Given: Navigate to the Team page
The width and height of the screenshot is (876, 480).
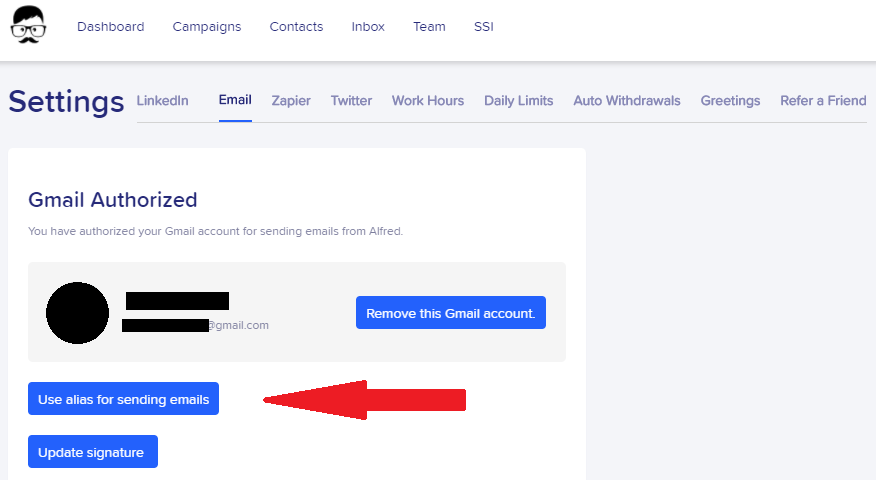Looking at the screenshot, I should 429,27.
